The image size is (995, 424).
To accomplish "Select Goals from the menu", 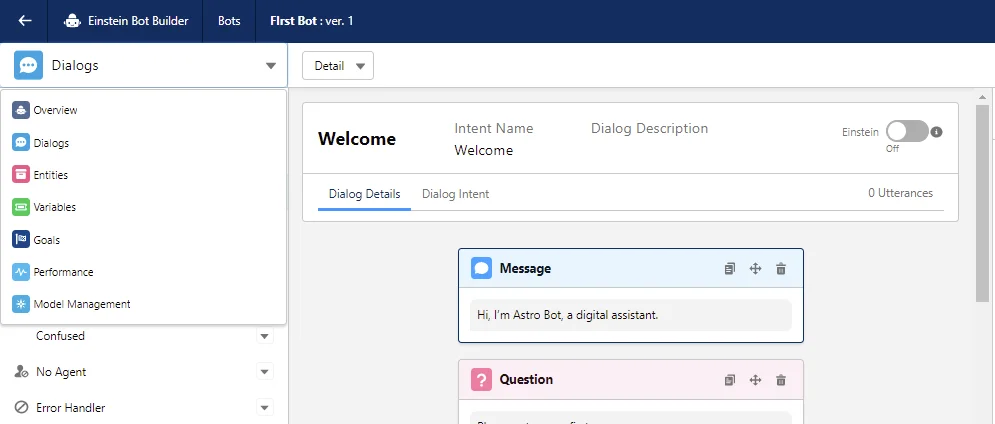I will [143, 239].
